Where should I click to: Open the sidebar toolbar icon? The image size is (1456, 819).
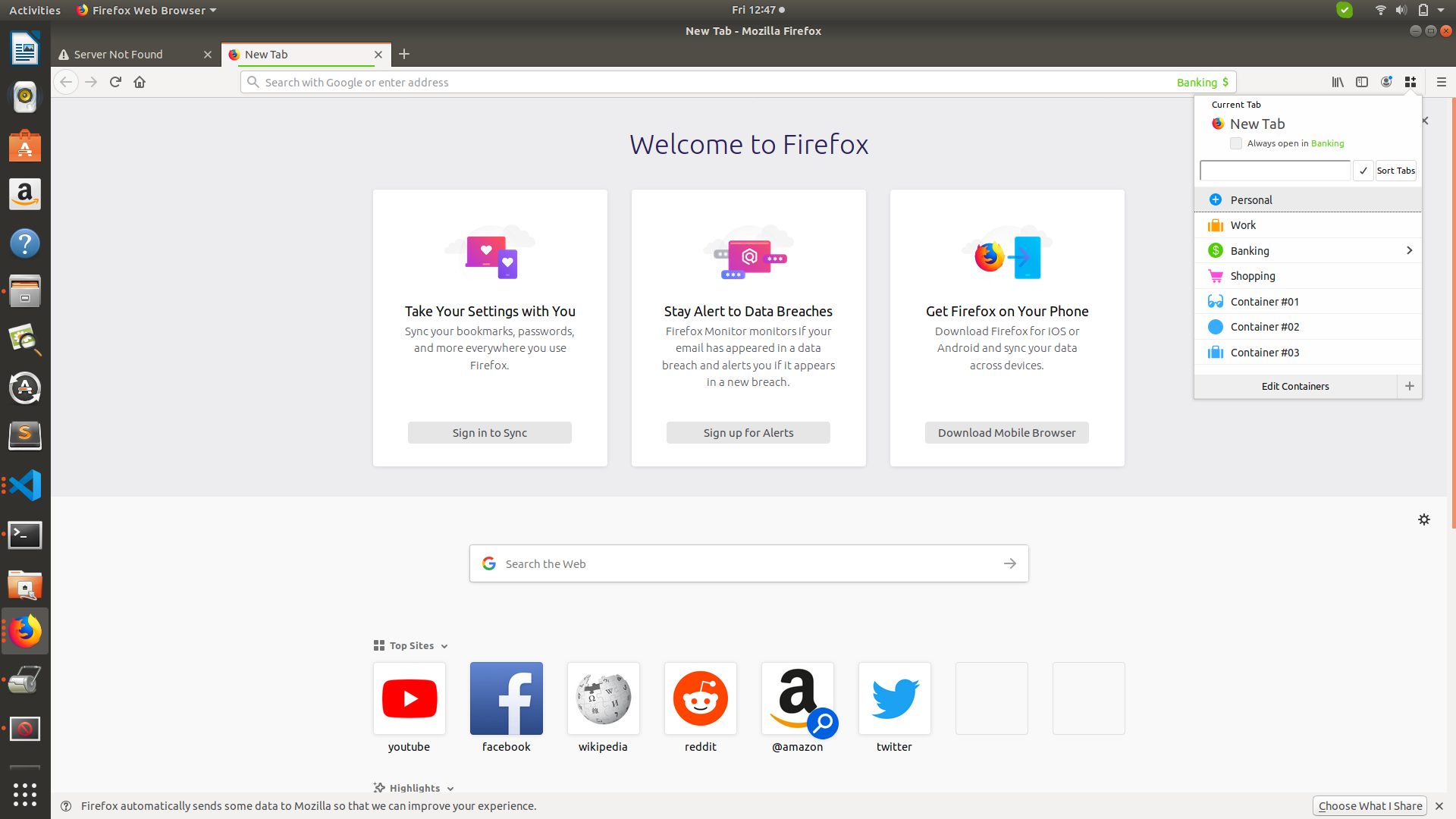tap(1362, 82)
